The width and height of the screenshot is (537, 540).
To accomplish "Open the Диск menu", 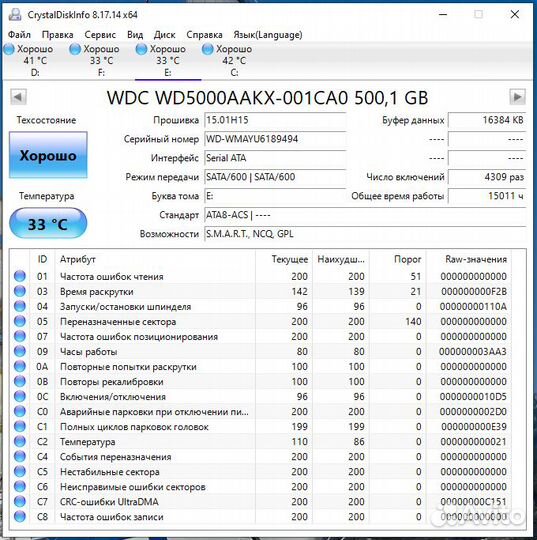I will click(x=164, y=35).
